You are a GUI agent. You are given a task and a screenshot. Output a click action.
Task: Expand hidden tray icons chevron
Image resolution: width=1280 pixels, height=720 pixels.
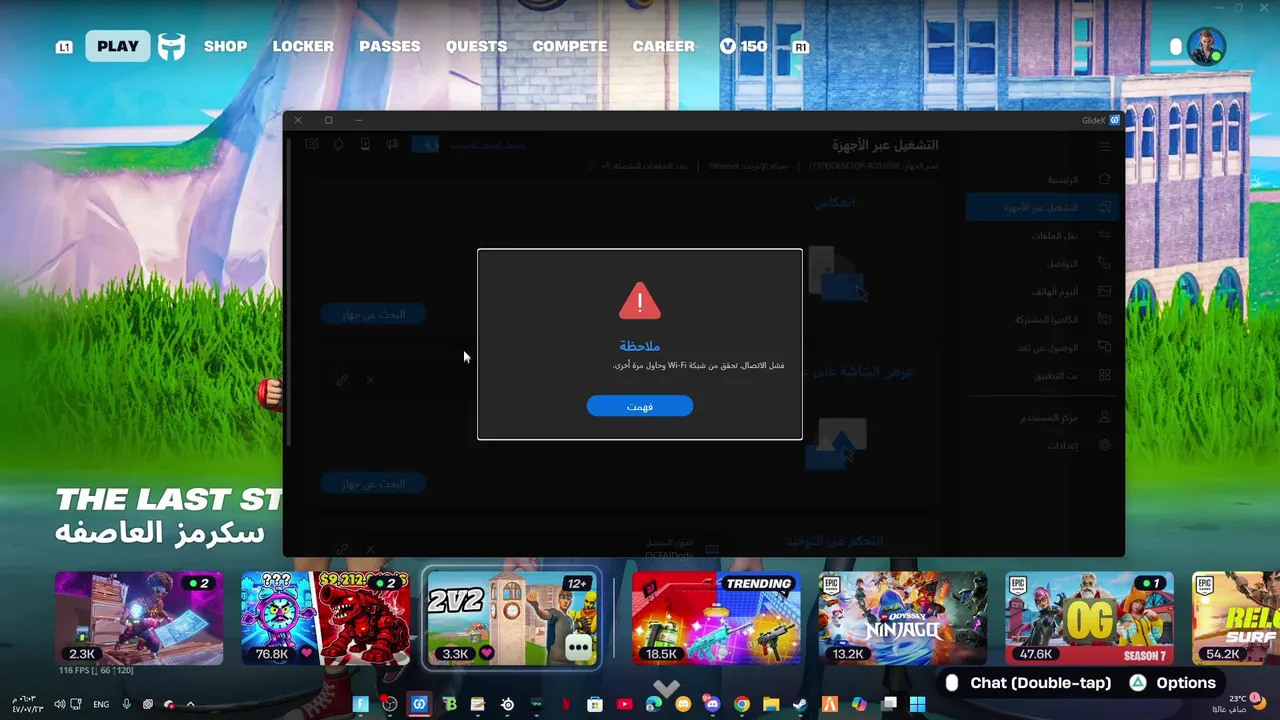pos(190,704)
